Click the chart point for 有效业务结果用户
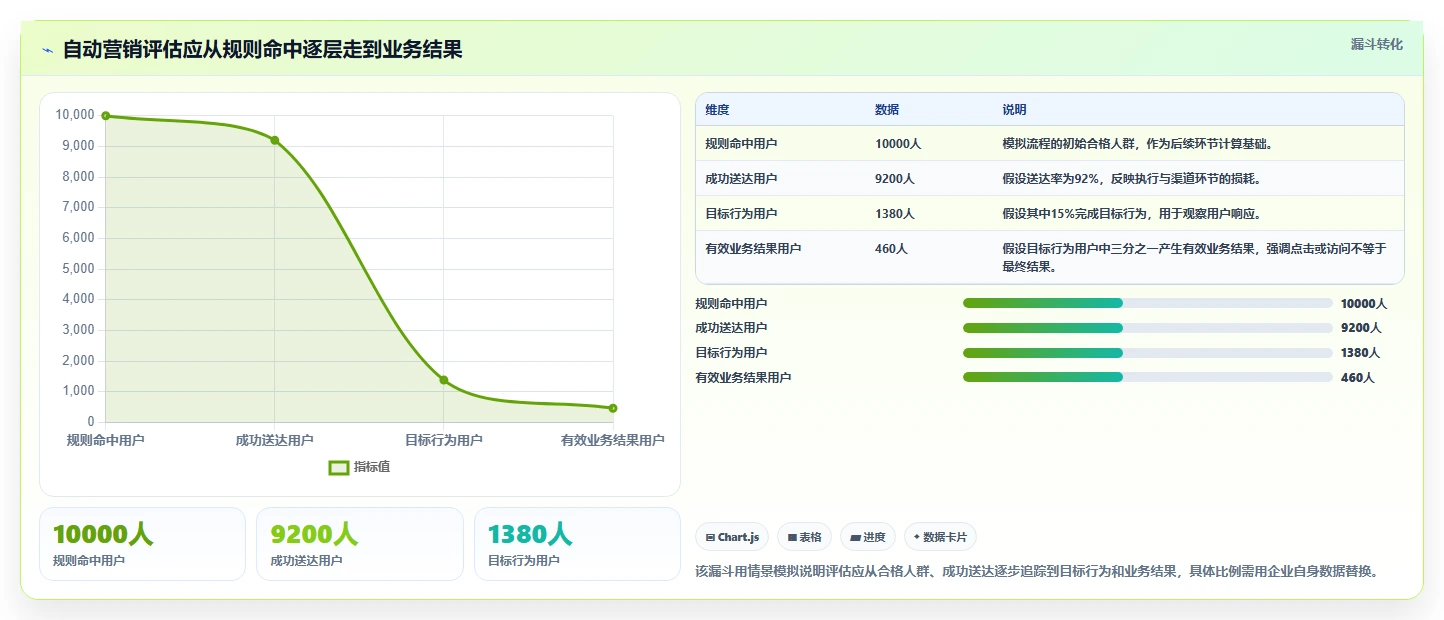Screen dimensions: 1444x620 pyautogui.click(x=613, y=408)
